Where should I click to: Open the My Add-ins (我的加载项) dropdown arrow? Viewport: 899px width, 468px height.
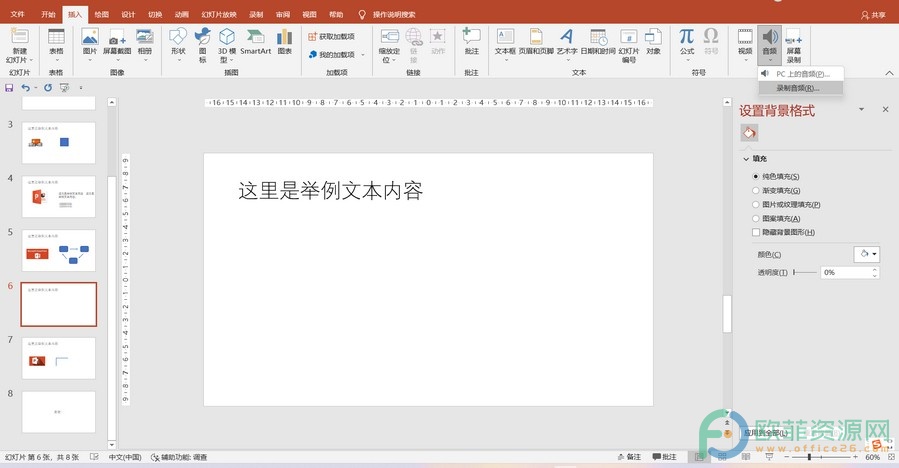point(362,55)
